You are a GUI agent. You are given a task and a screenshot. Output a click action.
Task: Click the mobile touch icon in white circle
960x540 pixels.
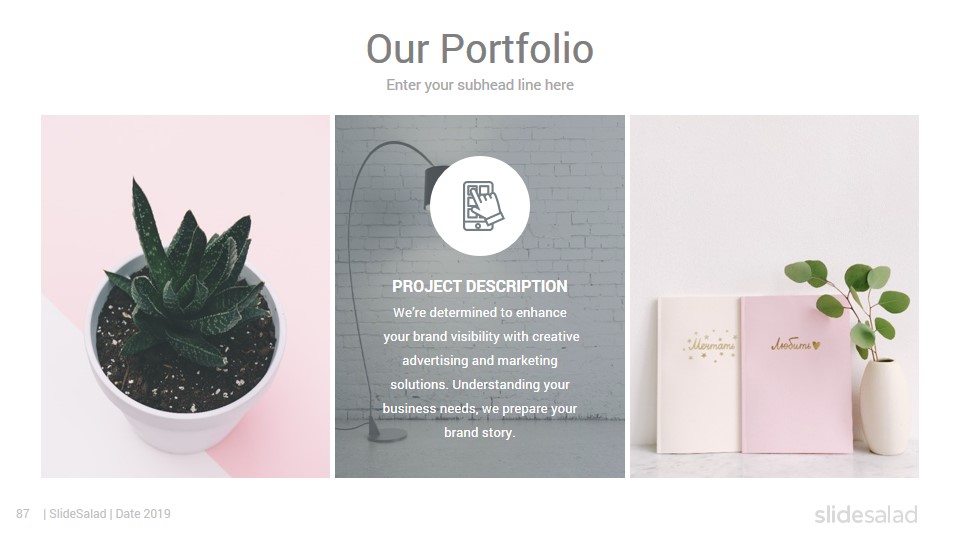(x=482, y=206)
